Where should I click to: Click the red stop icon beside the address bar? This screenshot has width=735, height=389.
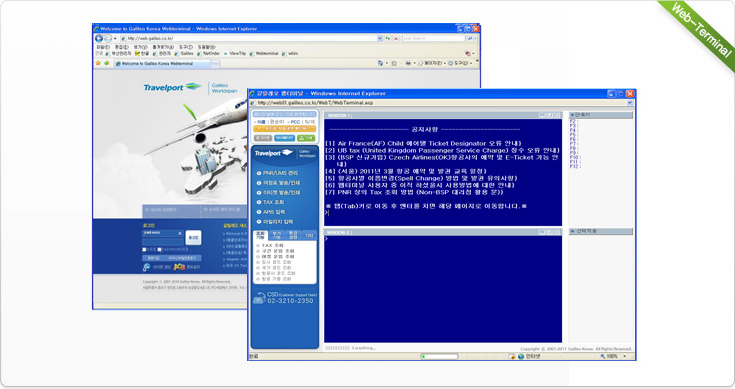(x=396, y=38)
